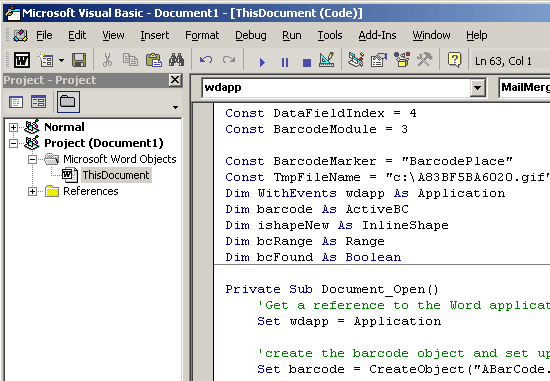Open the File menu

click(x=44, y=35)
